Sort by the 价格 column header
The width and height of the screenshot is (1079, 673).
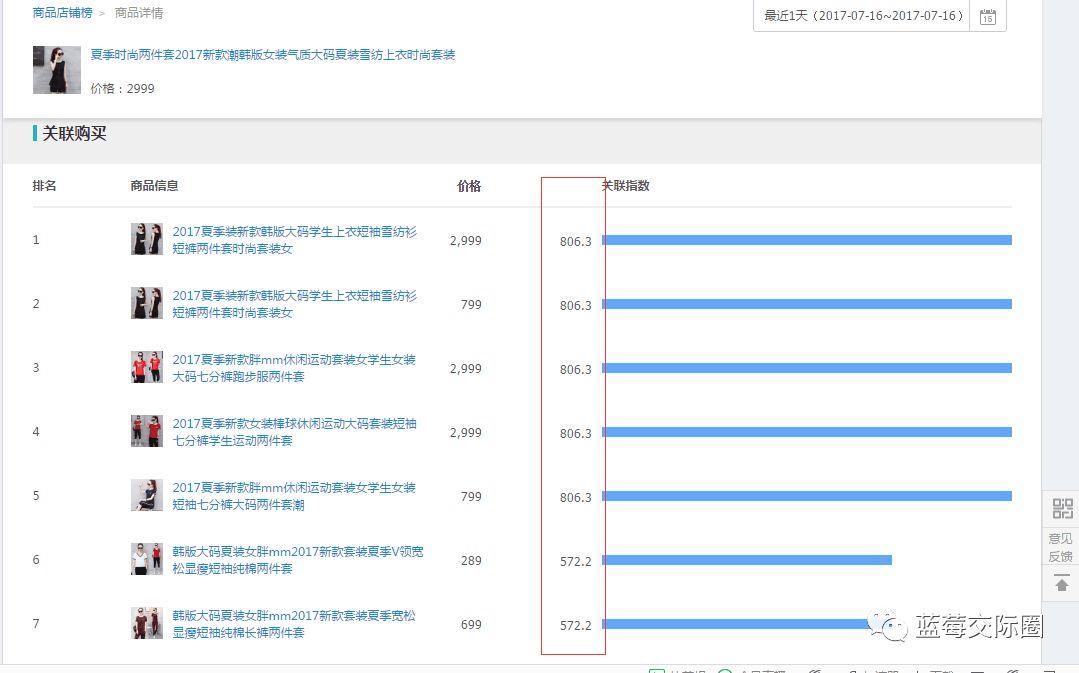point(467,185)
